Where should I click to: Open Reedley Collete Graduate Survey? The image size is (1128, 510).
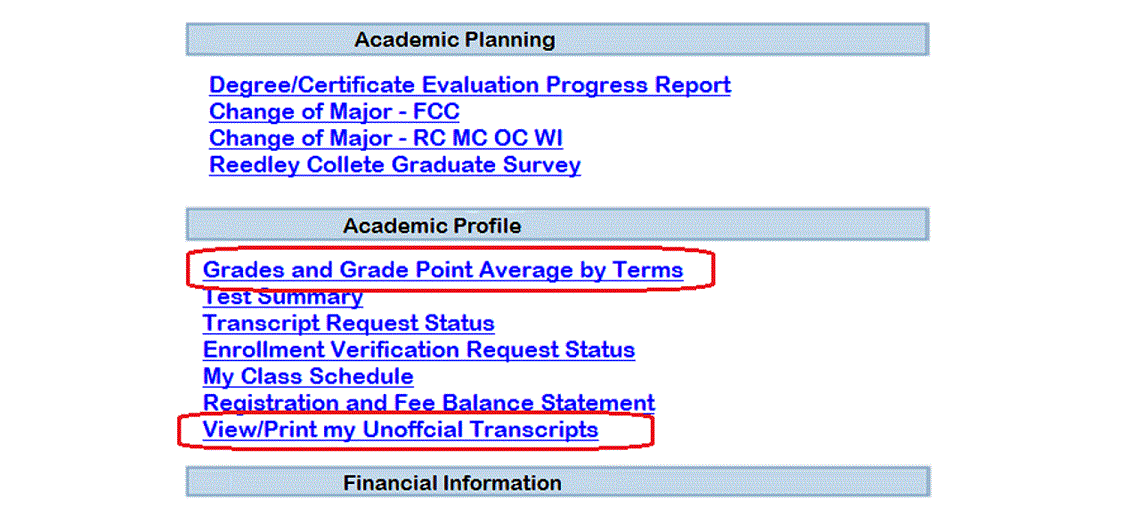394,165
